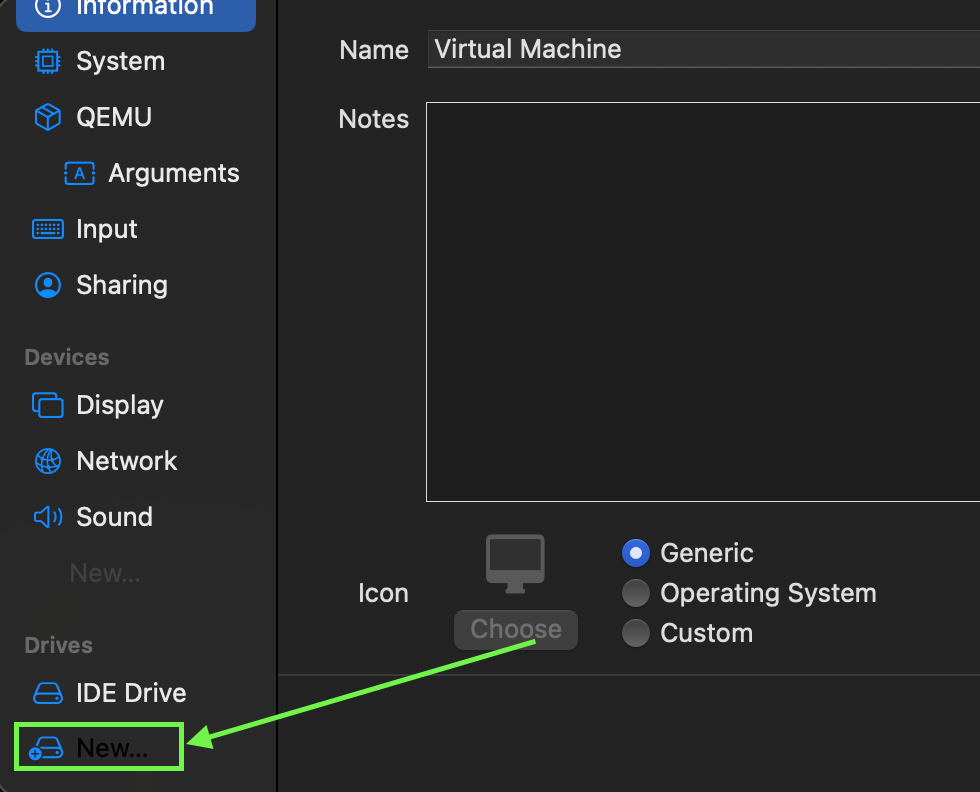Click New... under Devices section
Image resolution: width=980 pixels, height=792 pixels.
pos(105,573)
